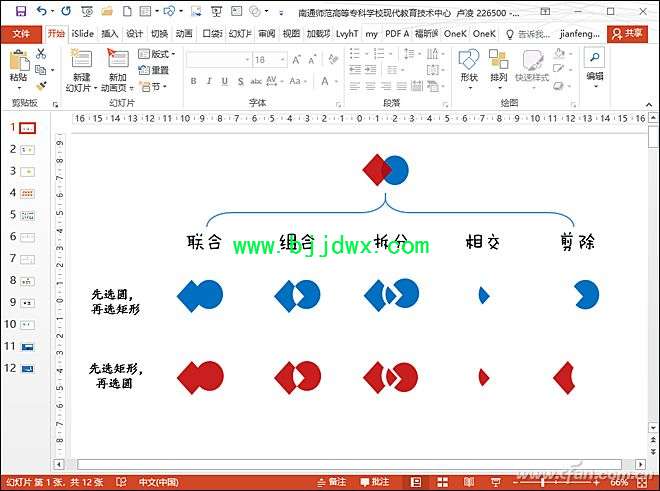Open the font name combo box
The image size is (660, 491).
click(x=219, y=60)
